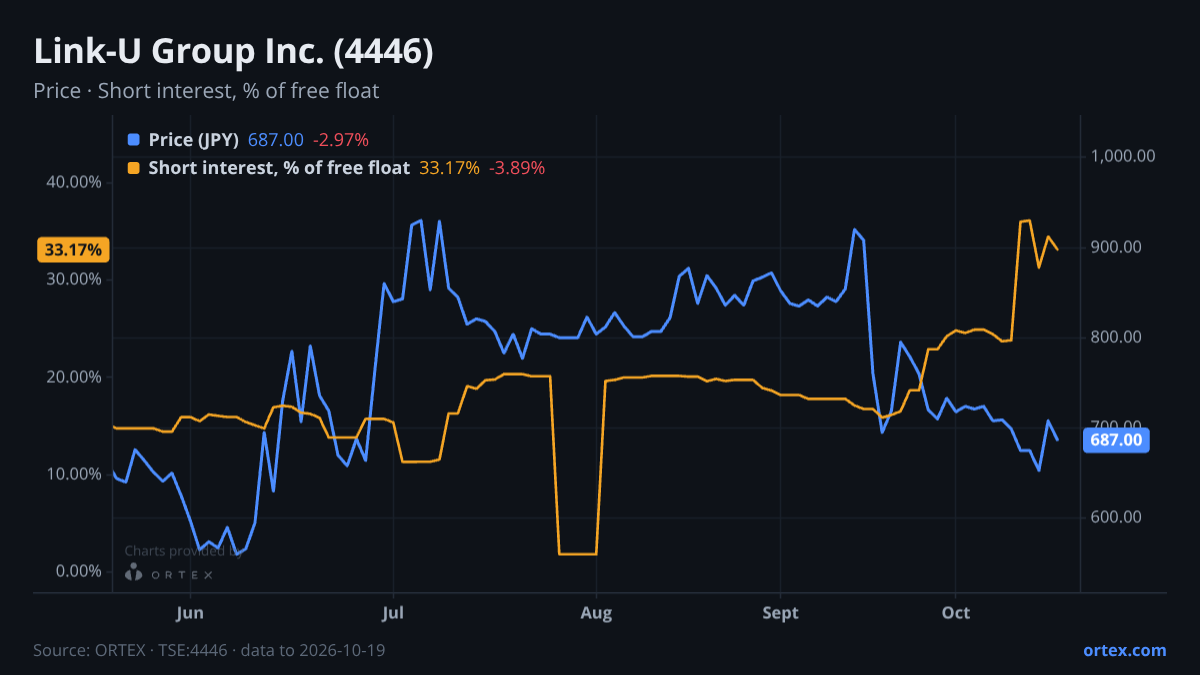This screenshot has height=675, width=1200.
Task: Click the orange Short interest legend swatch
Action: (134, 168)
